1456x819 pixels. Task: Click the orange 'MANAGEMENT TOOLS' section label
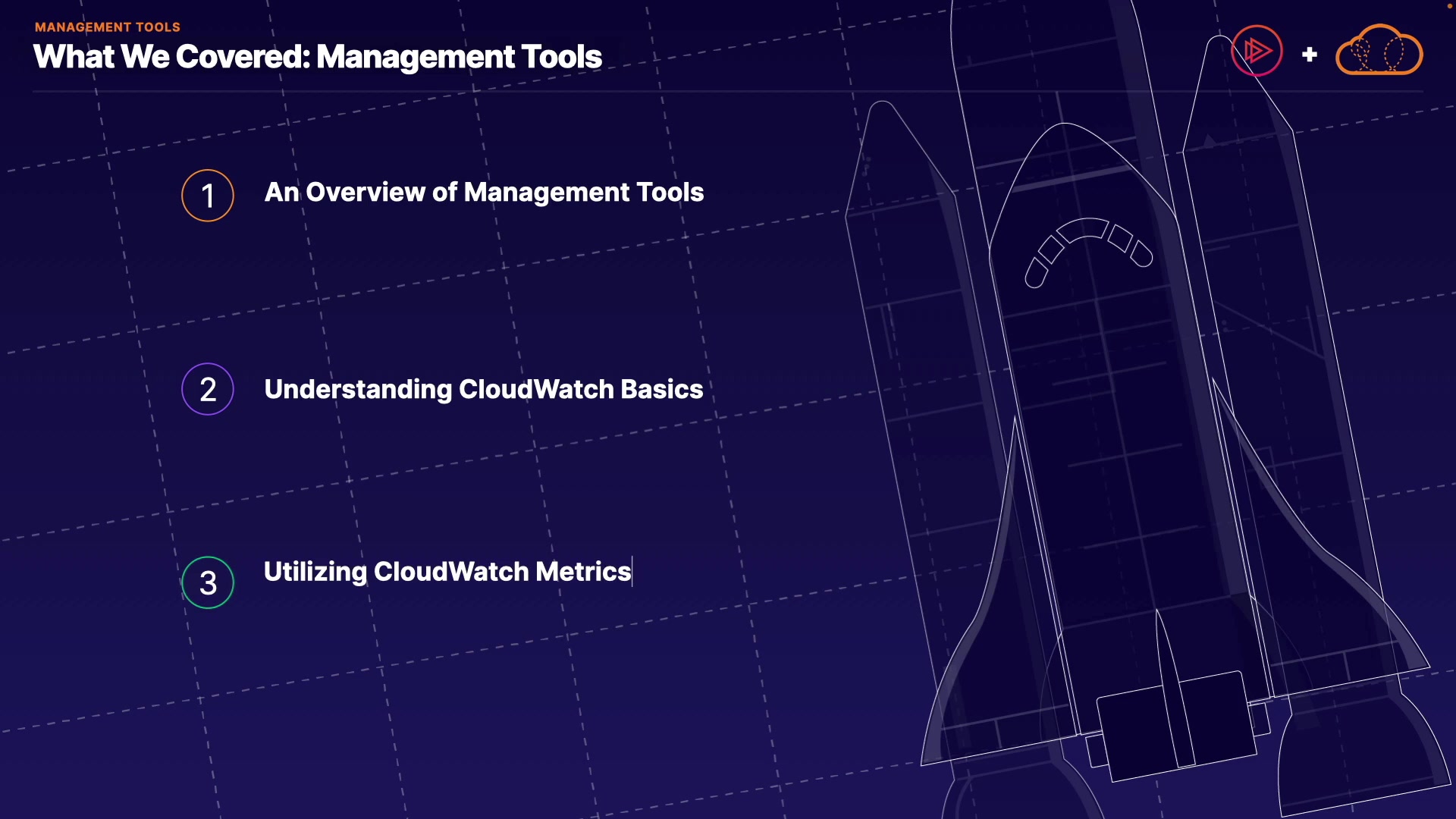(x=108, y=27)
